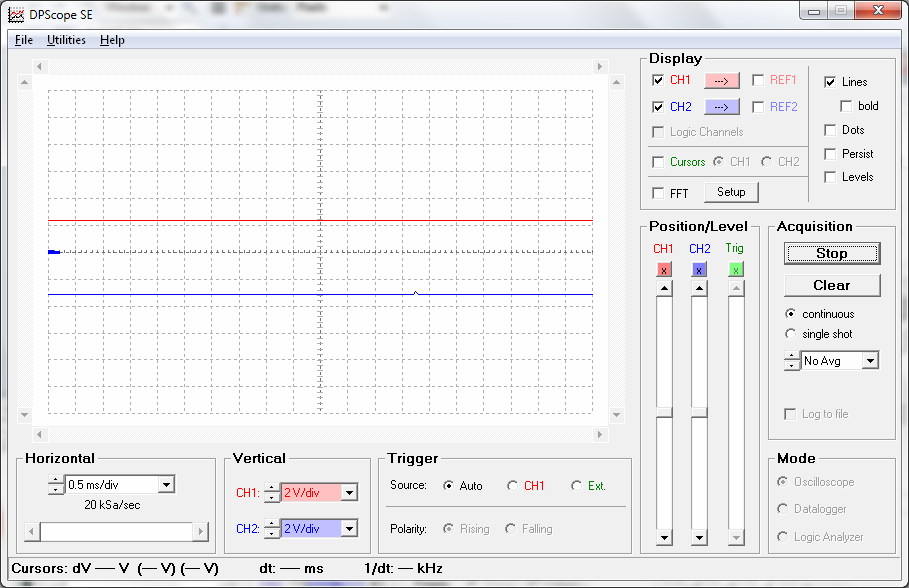Toggle the CH1 display checkbox
The width and height of the screenshot is (909, 588).
point(658,80)
